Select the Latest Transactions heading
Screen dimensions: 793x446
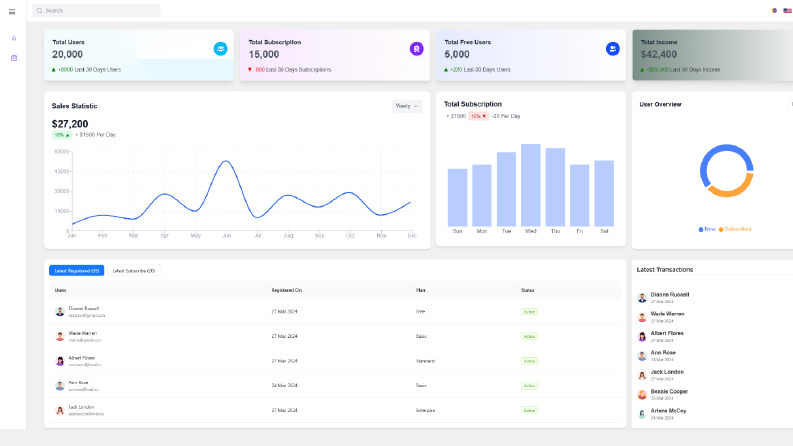click(x=665, y=270)
